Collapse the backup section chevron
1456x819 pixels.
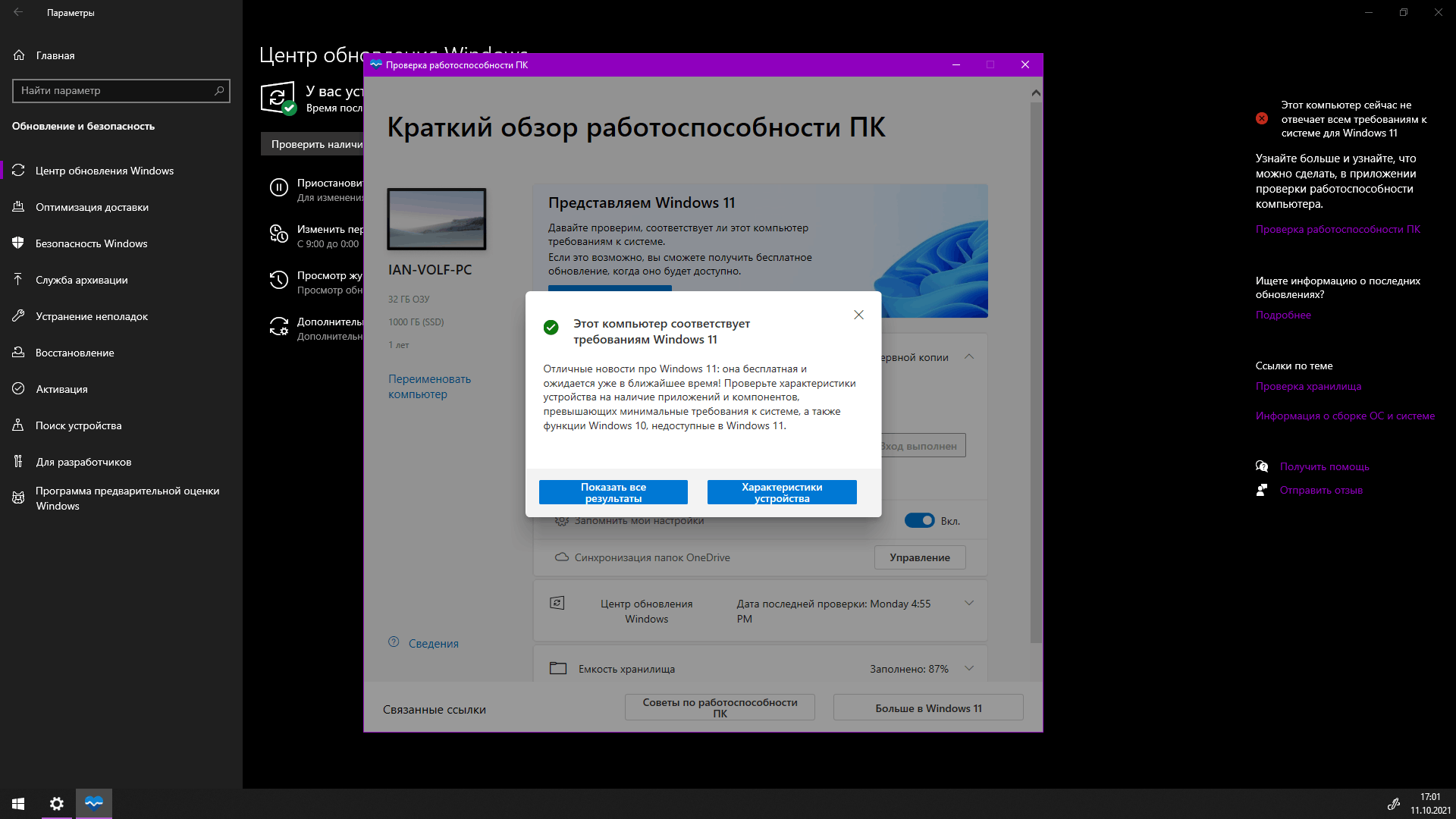pyautogui.click(x=969, y=356)
